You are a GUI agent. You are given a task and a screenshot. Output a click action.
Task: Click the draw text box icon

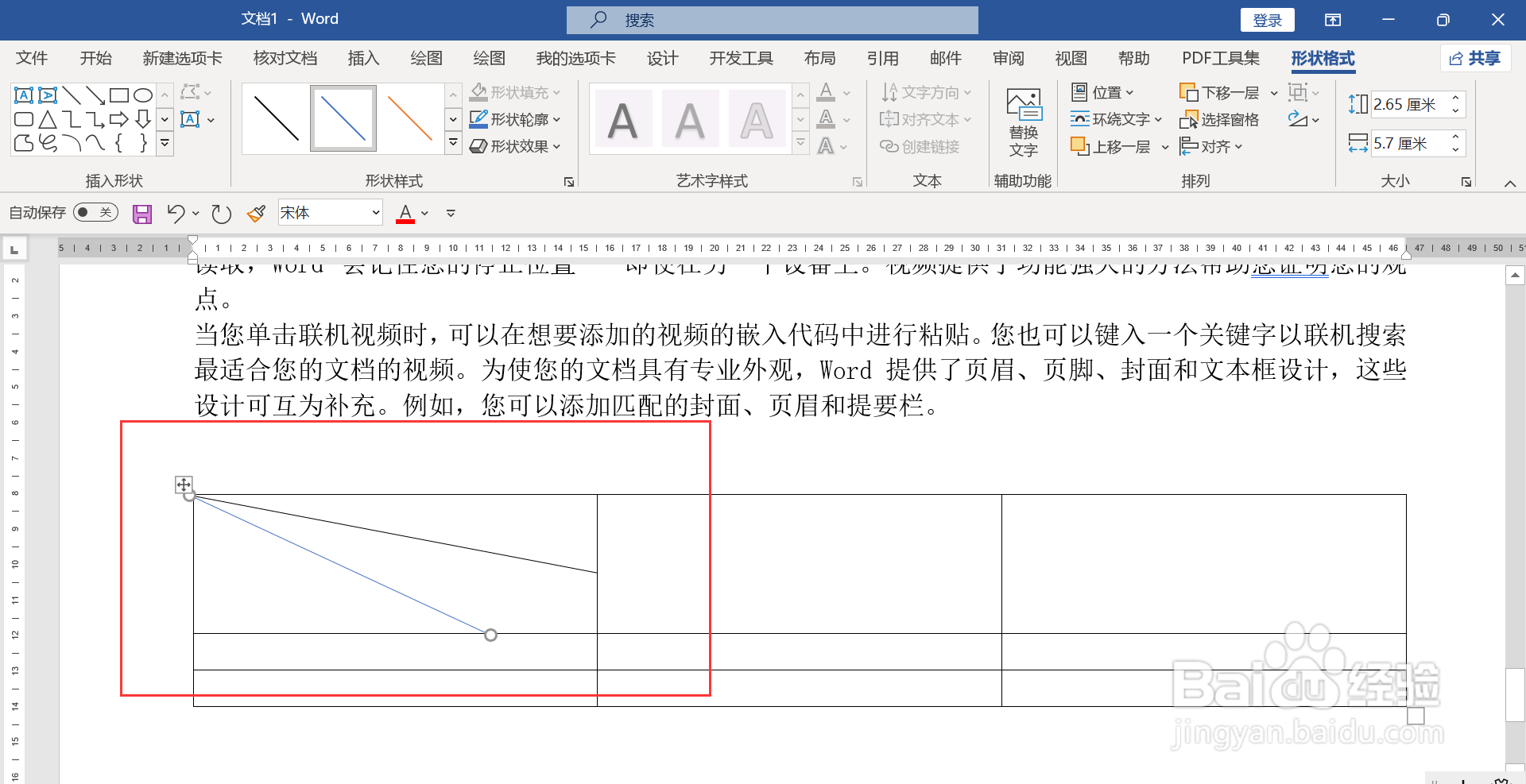[x=190, y=120]
